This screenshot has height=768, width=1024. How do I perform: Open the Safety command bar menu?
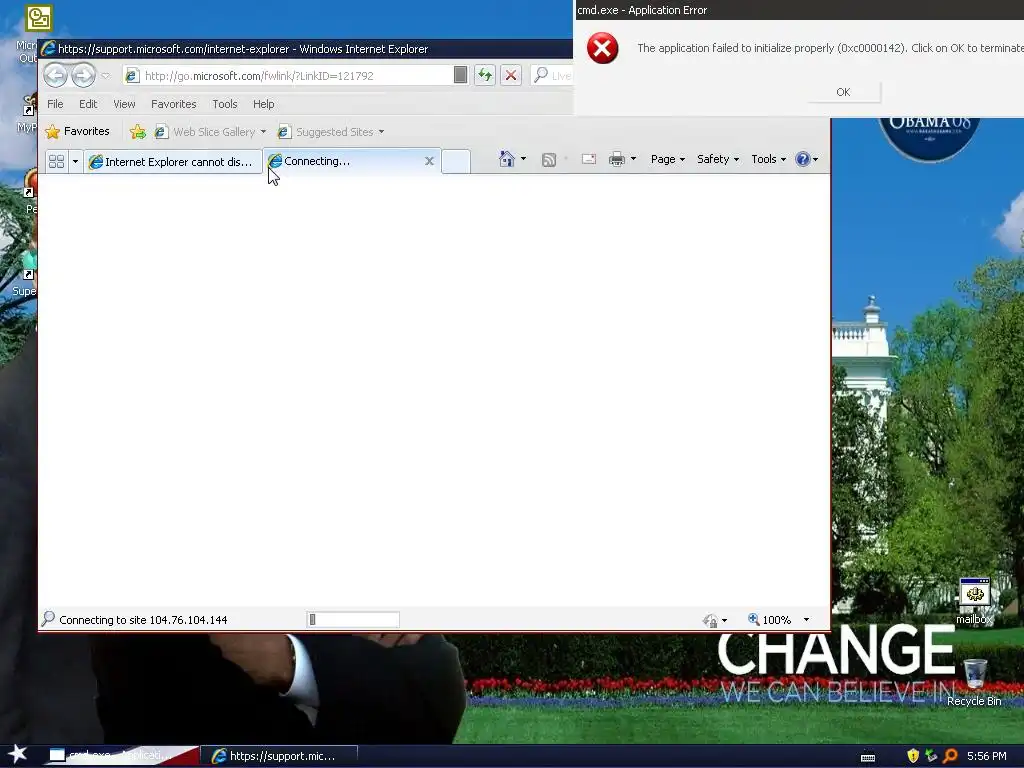(718, 159)
